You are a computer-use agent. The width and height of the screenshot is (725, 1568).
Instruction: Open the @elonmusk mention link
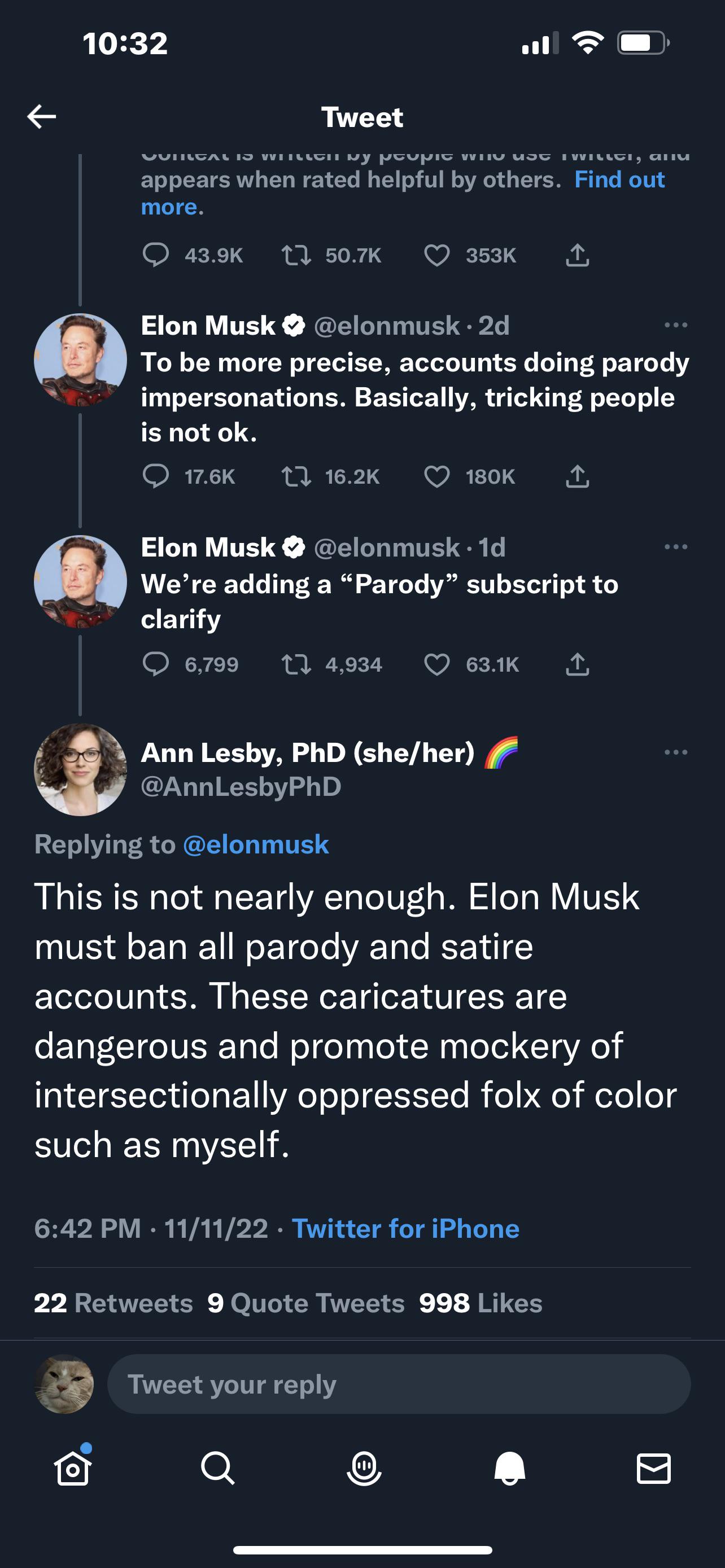coord(256,845)
